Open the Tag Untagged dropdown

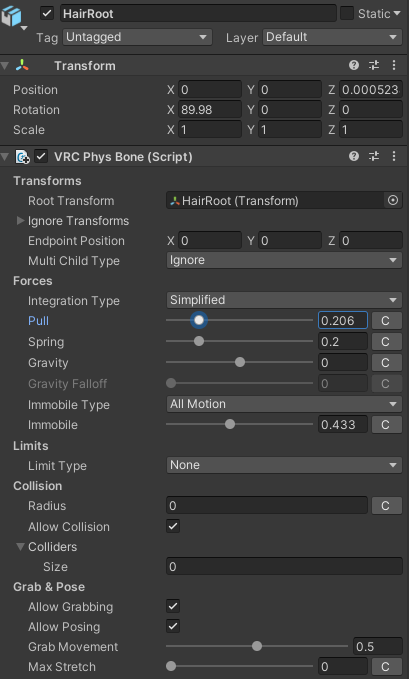click(137, 37)
